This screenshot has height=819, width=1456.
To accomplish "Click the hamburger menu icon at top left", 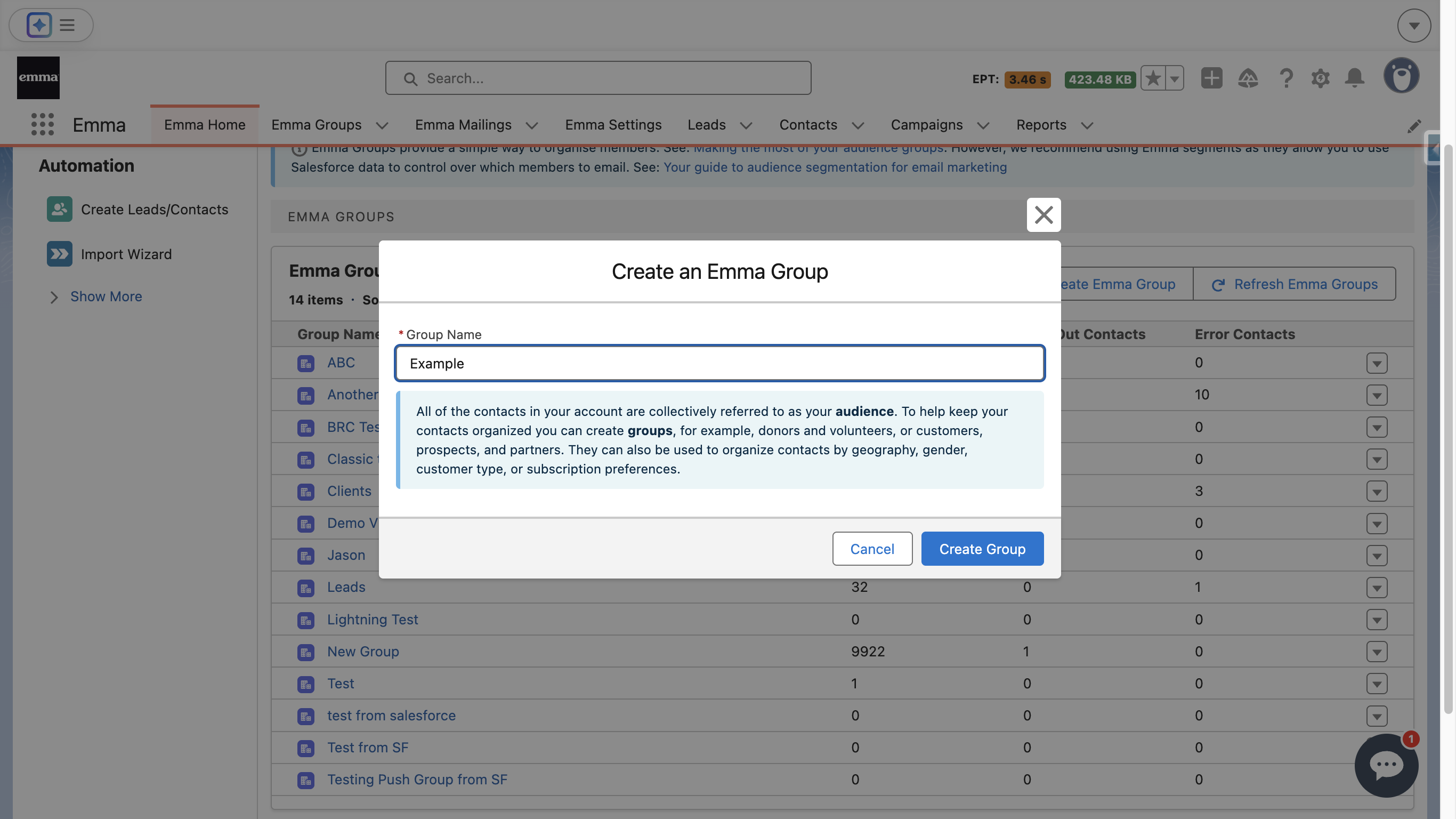I will pos(67,25).
